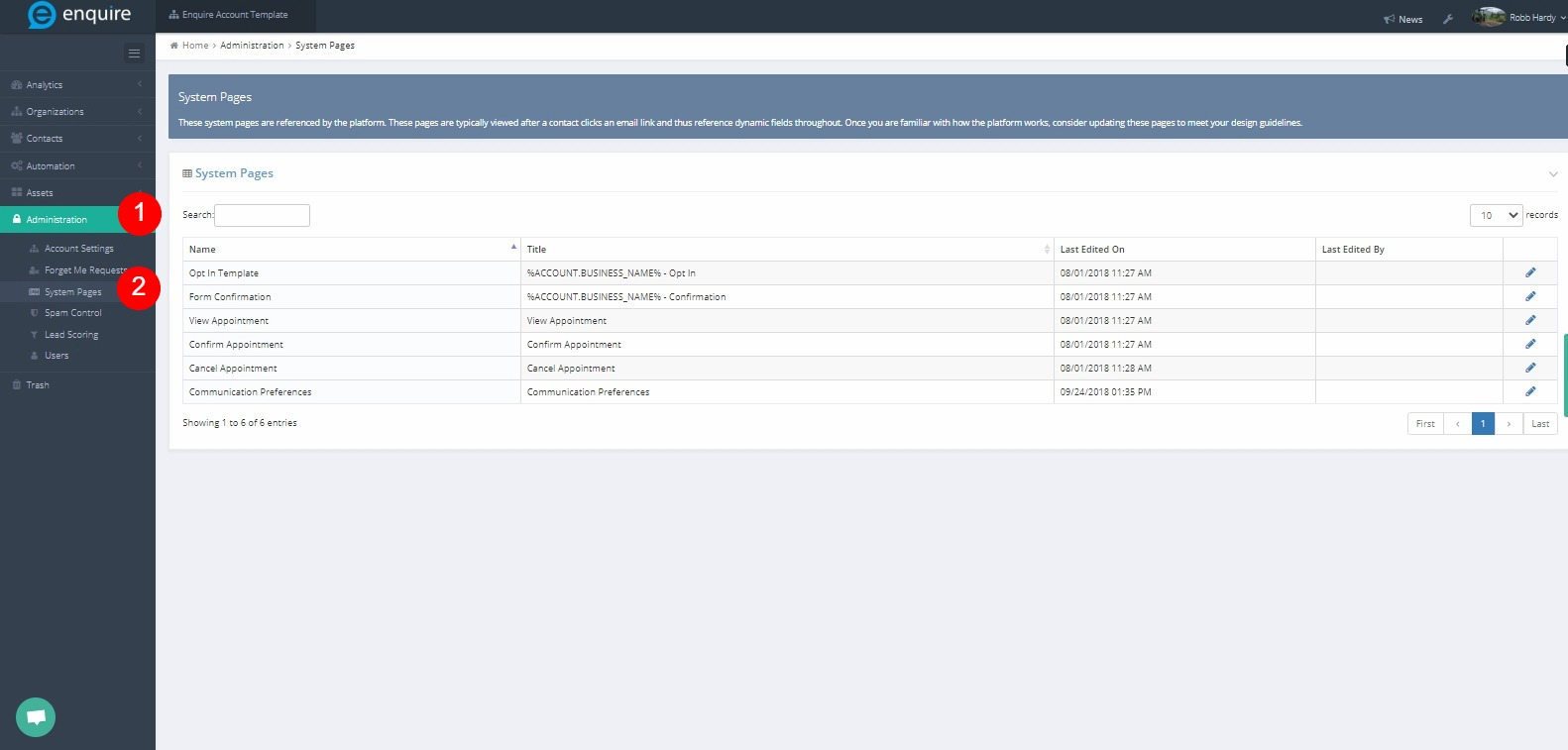Click the Administration lock icon
This screenshot has width=1568, height=750.
(17, 219)
